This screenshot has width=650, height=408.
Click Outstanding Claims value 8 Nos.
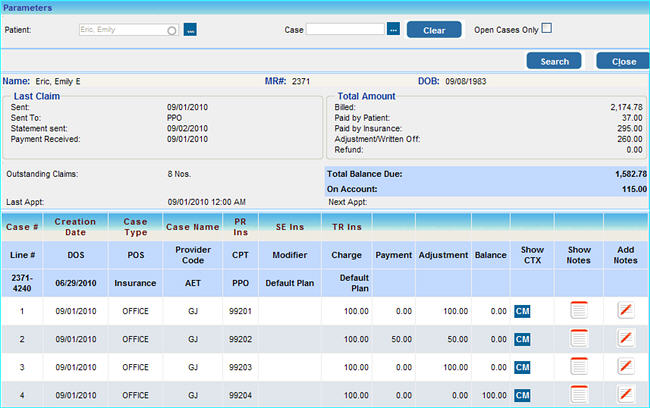point(179,174)
